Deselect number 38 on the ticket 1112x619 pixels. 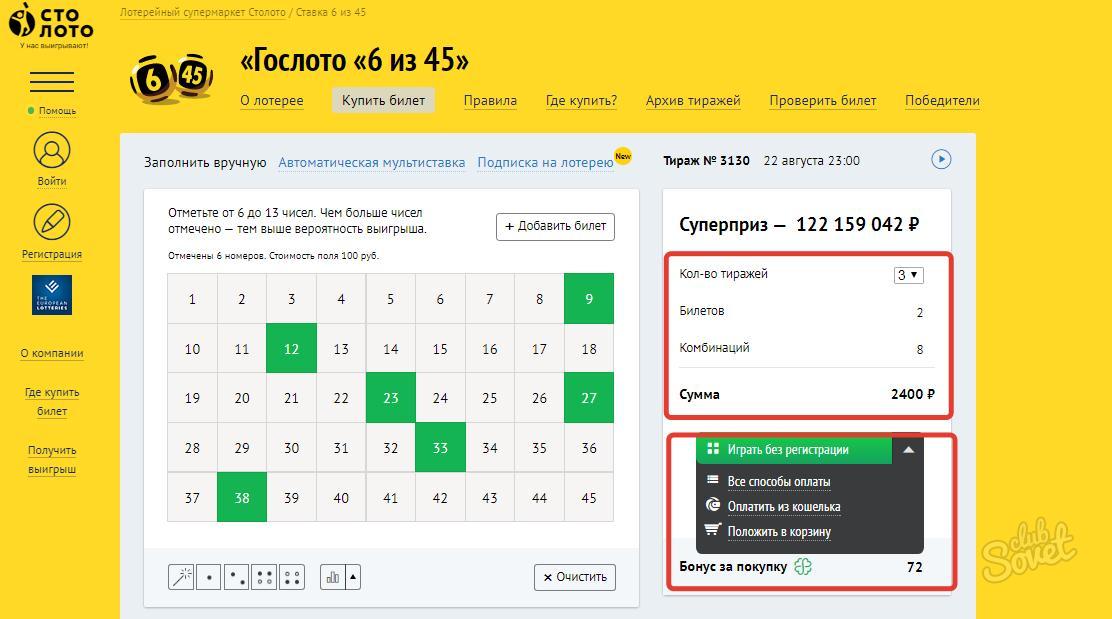pos(242,497)
